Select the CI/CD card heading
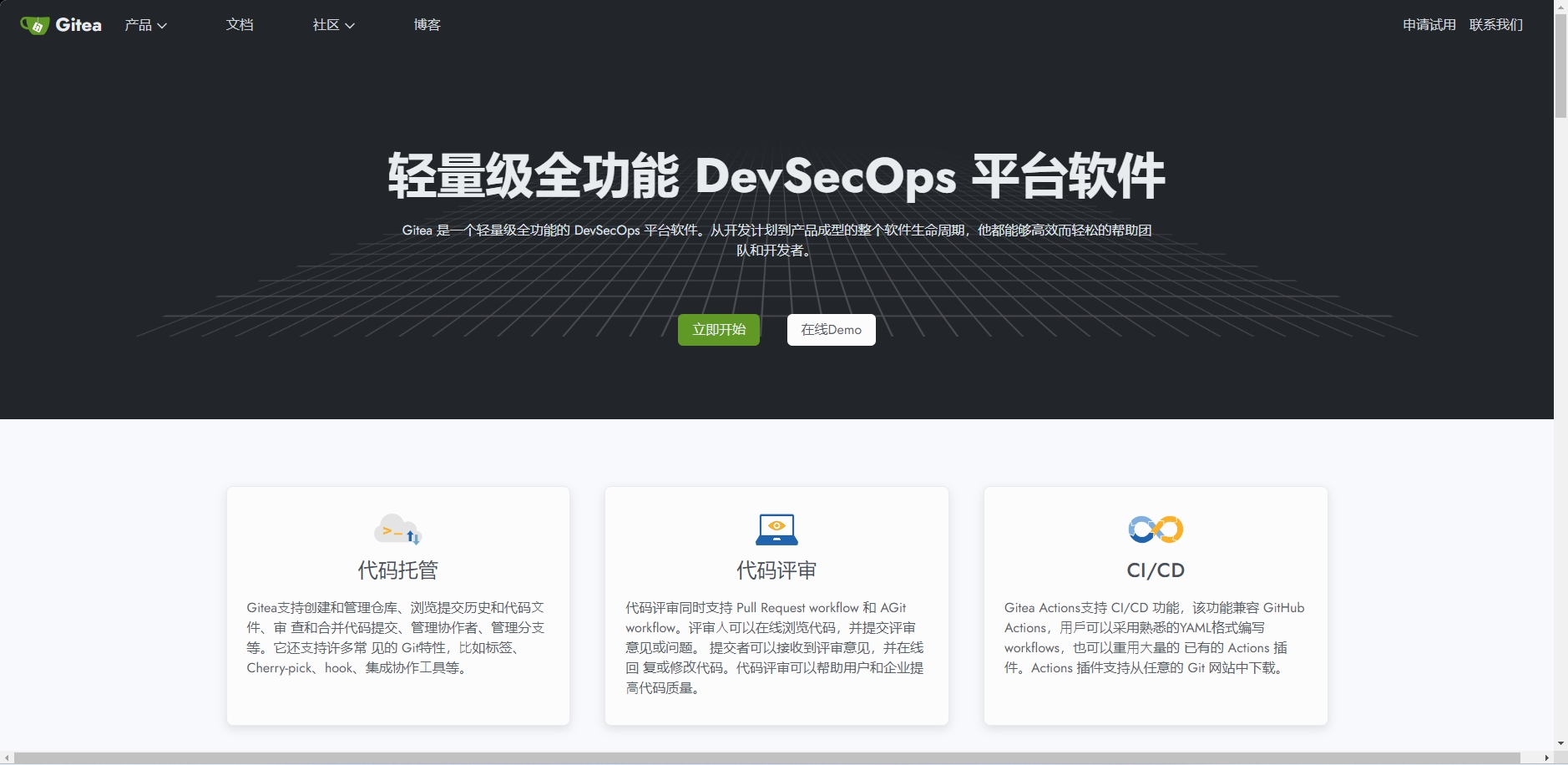1568x765 pixels. (x=1156, y=570)
